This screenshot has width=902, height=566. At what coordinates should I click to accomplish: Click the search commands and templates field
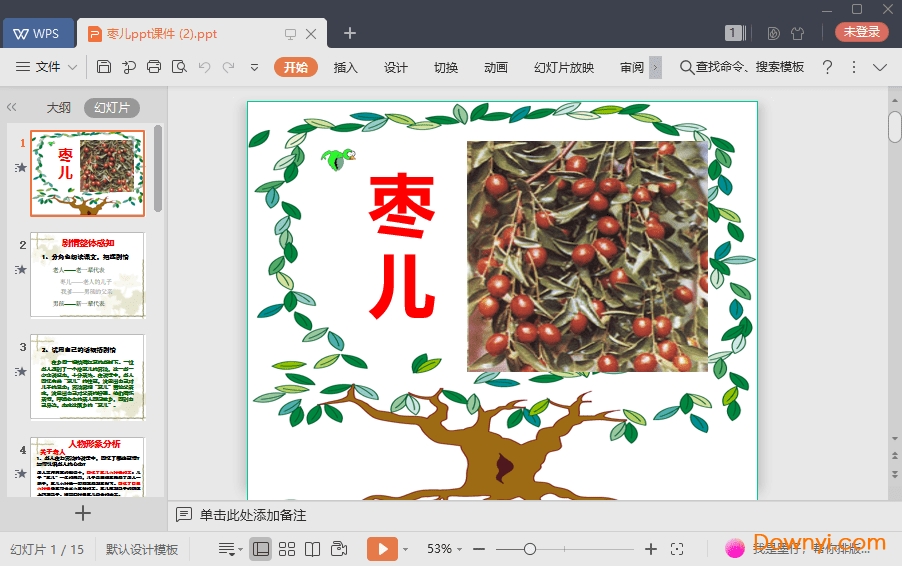pos(742,67)
